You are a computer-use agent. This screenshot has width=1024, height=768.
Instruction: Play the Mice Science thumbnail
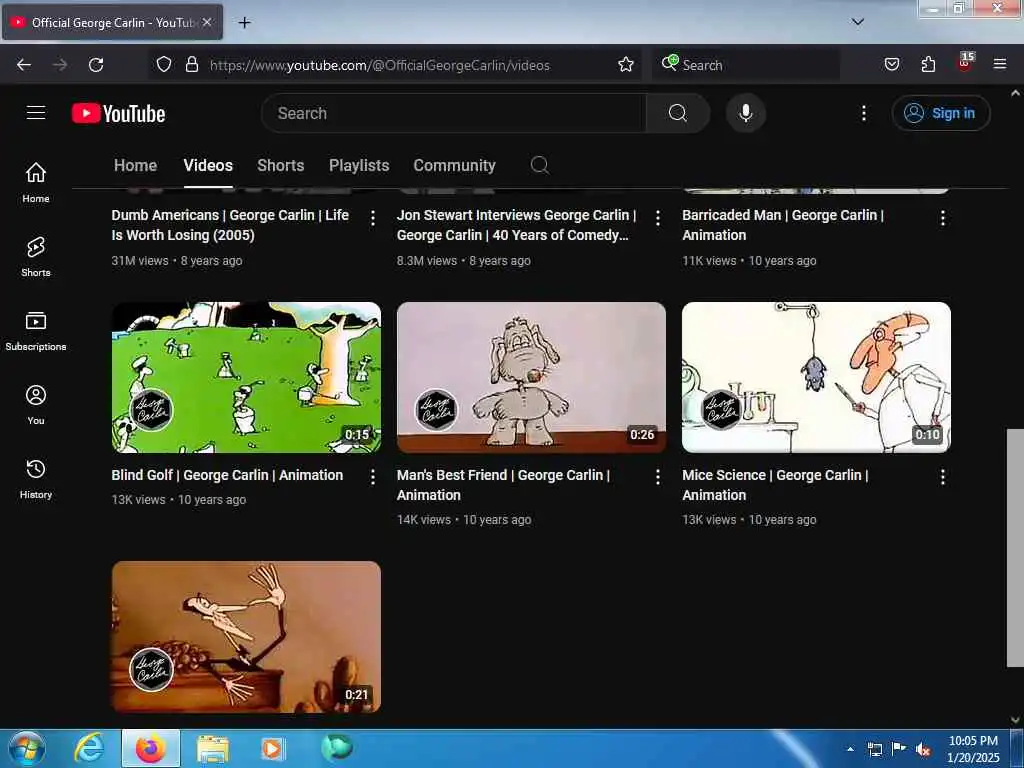pos(816,377)
